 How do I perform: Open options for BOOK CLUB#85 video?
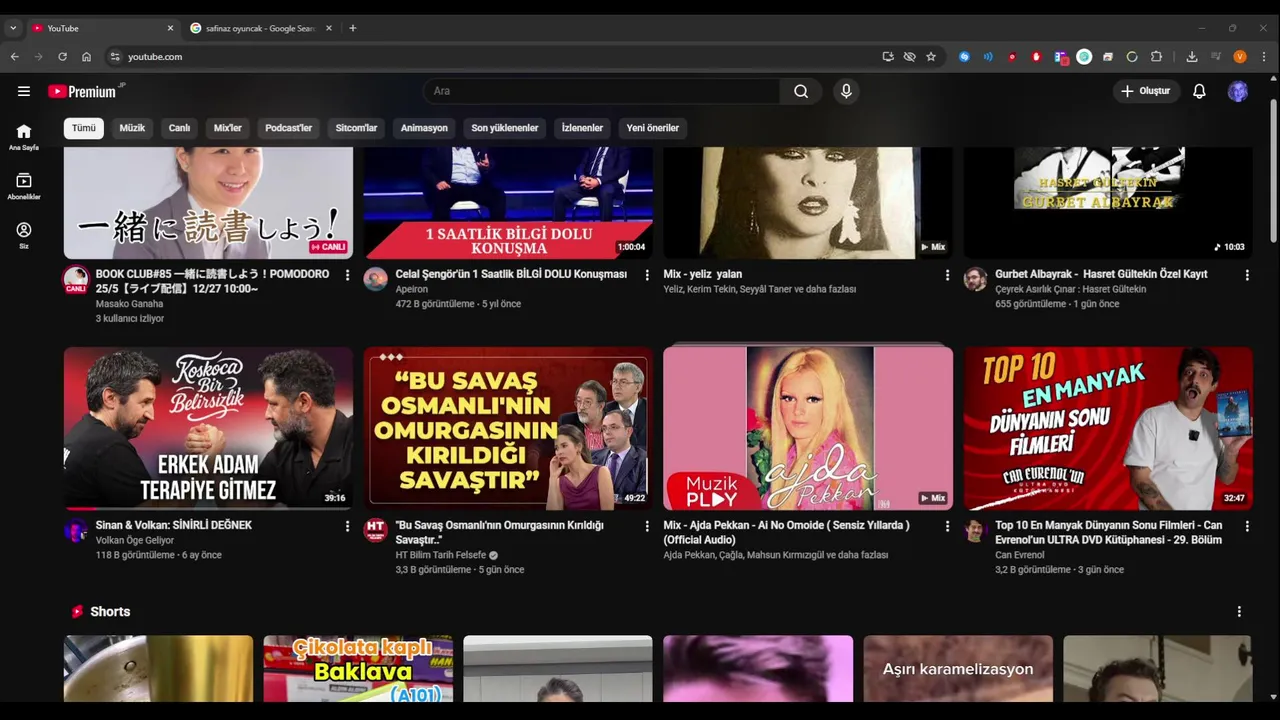click(347, 275)
